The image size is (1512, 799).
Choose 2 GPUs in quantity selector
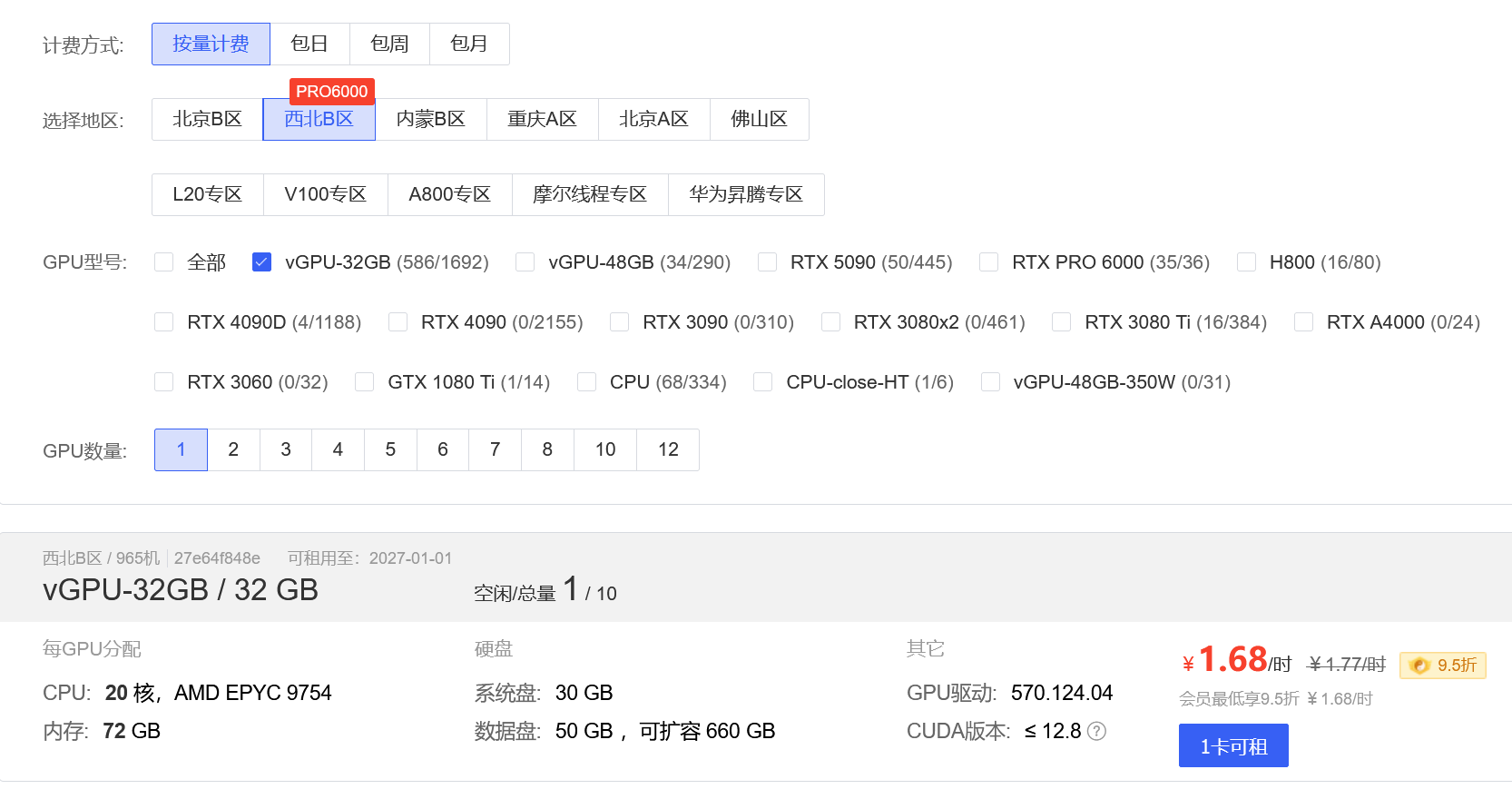233,449
